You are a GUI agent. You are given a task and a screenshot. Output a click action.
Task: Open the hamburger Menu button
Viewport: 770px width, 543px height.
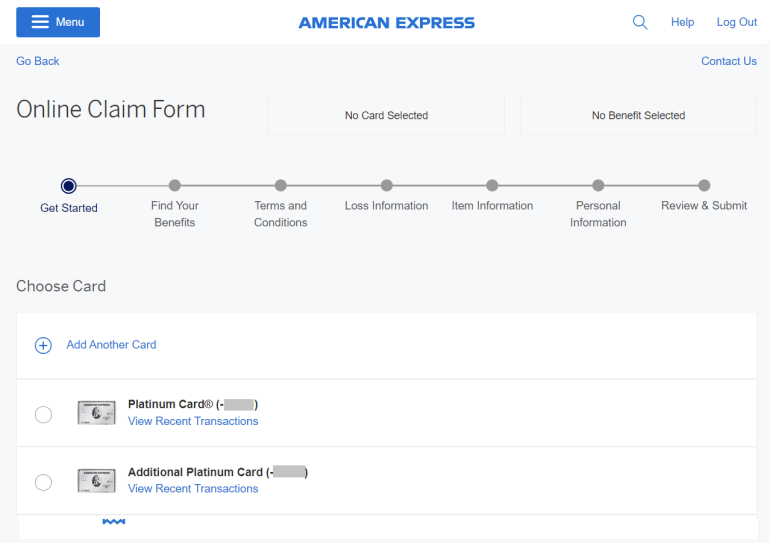pyautogui.click(x=58, y=22)
